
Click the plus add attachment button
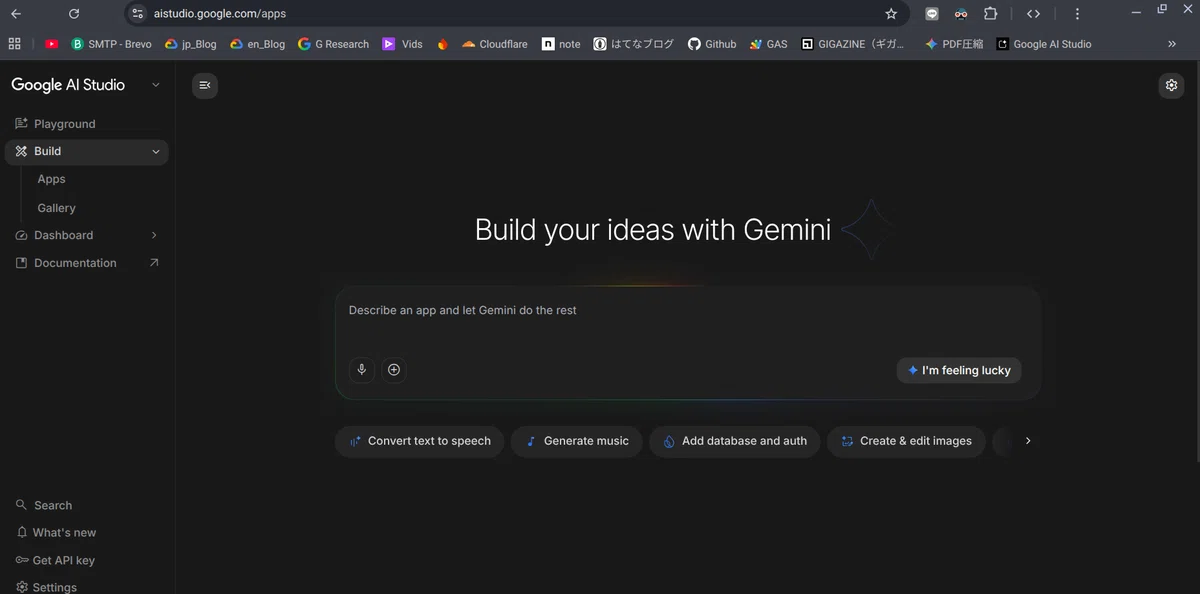[394, 370]
